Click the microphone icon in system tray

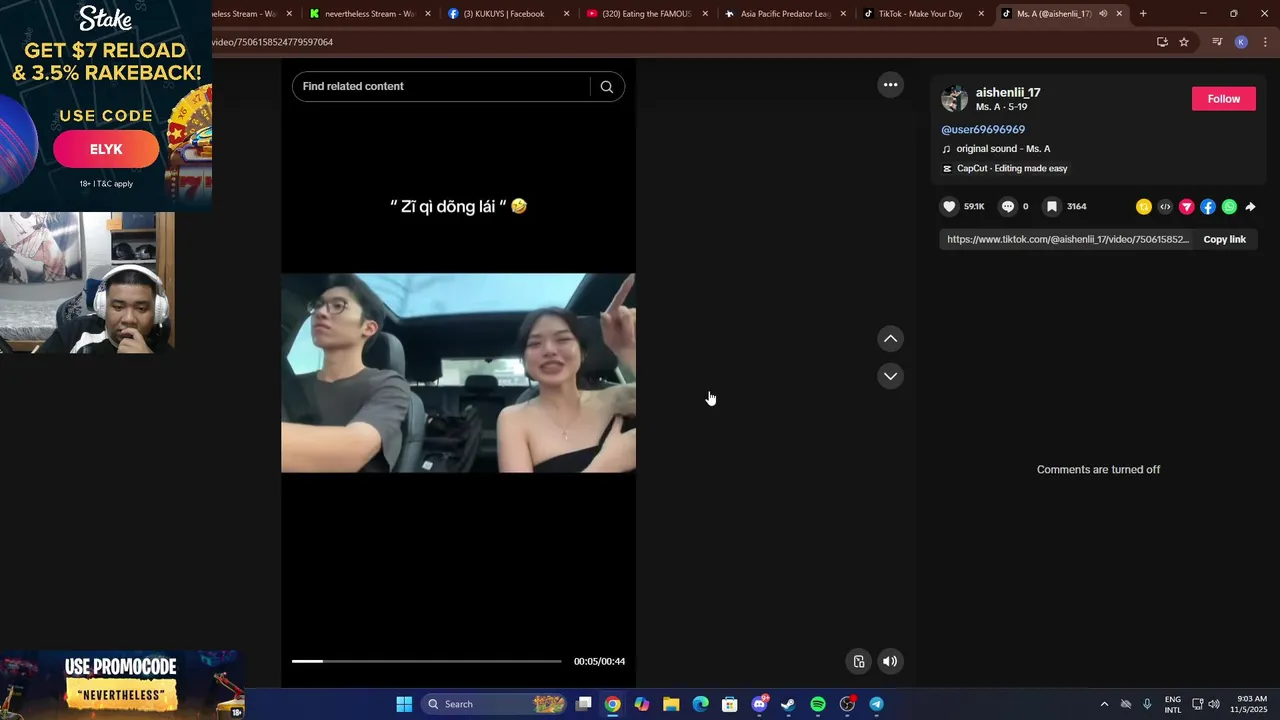pyautogui.click(x=1147, y=704)
